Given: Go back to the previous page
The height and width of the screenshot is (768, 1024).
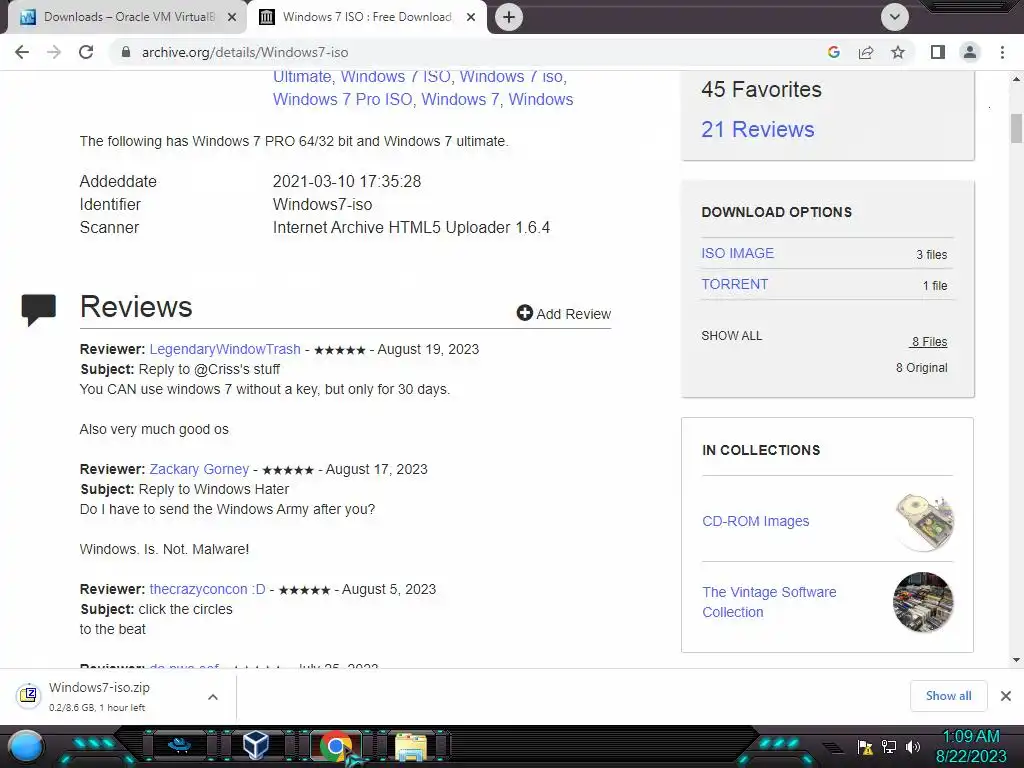Looking at the screenshot, I should [22, 52].
